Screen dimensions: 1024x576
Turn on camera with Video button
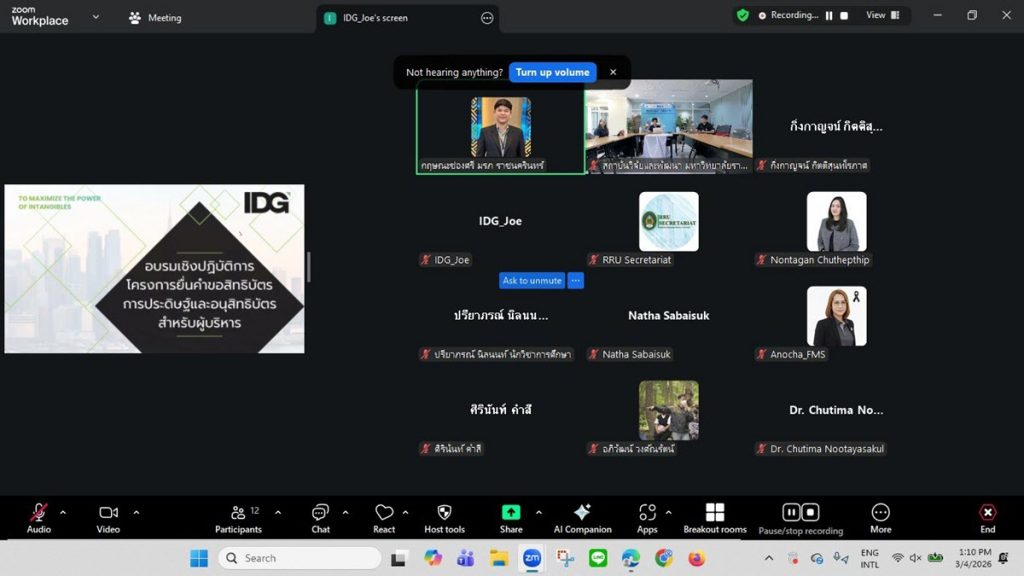coord(108,517)
